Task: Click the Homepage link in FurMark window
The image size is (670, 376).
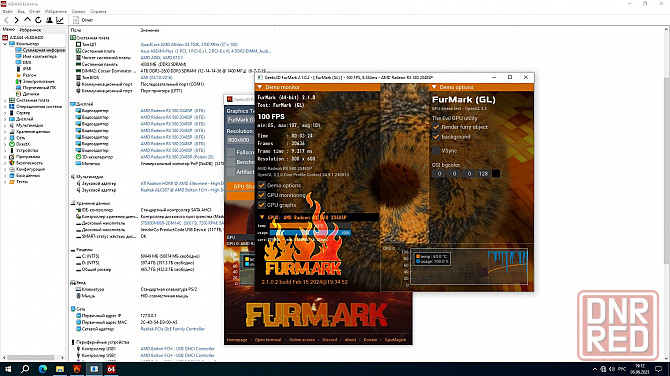Action: tap(237, 340)
